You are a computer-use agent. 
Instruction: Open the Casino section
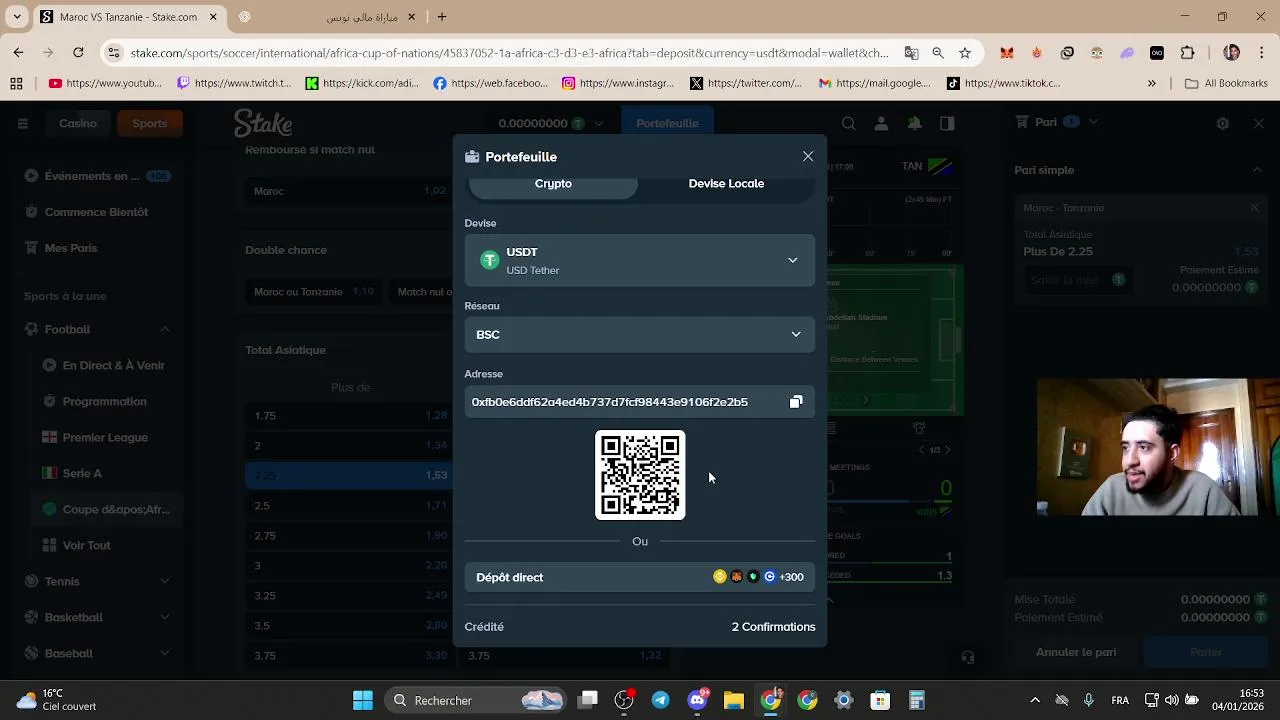click(x=78, y=123)
